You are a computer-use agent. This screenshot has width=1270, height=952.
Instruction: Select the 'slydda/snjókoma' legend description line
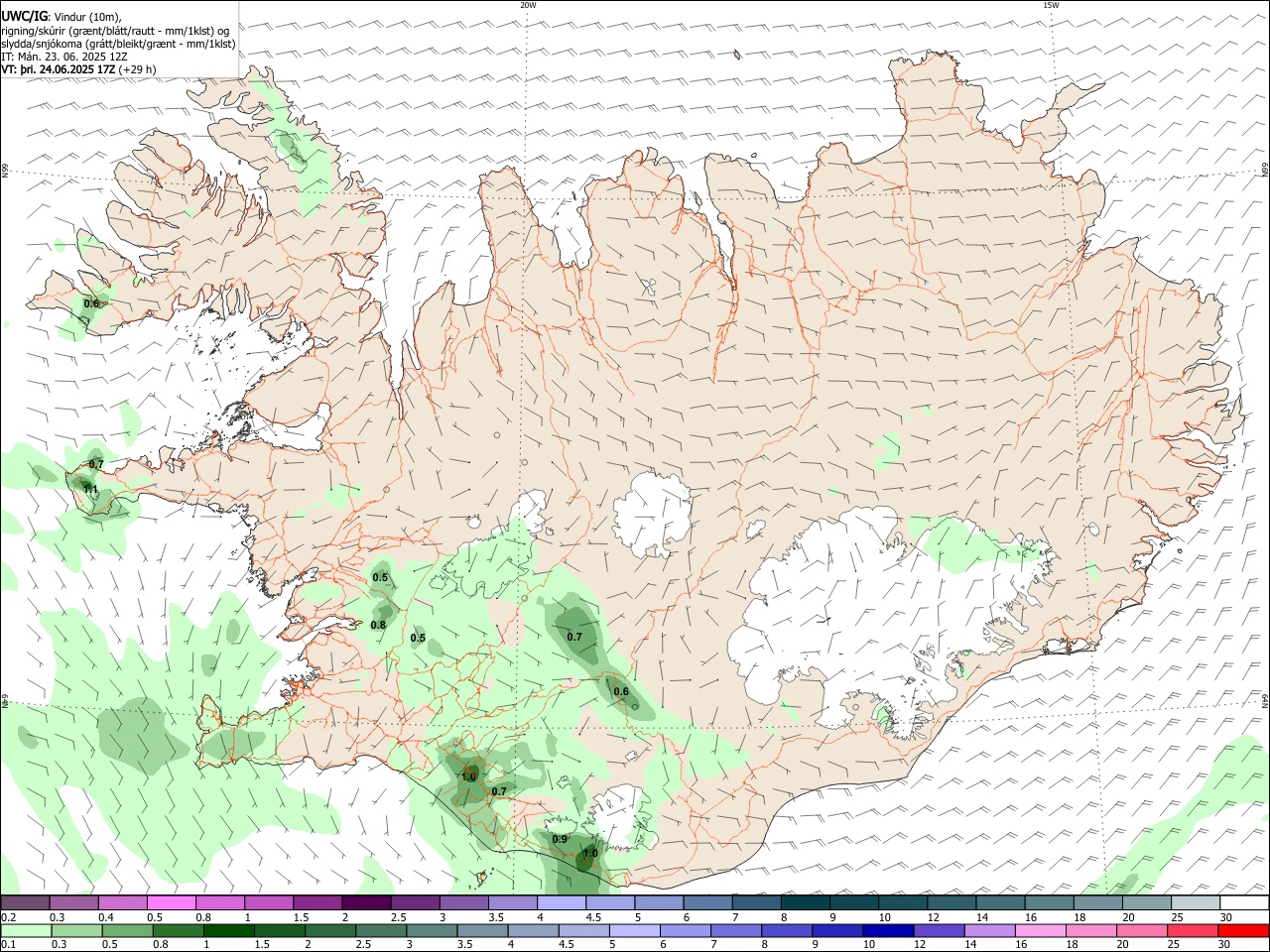pyautogui.click(x=118, y=44)
